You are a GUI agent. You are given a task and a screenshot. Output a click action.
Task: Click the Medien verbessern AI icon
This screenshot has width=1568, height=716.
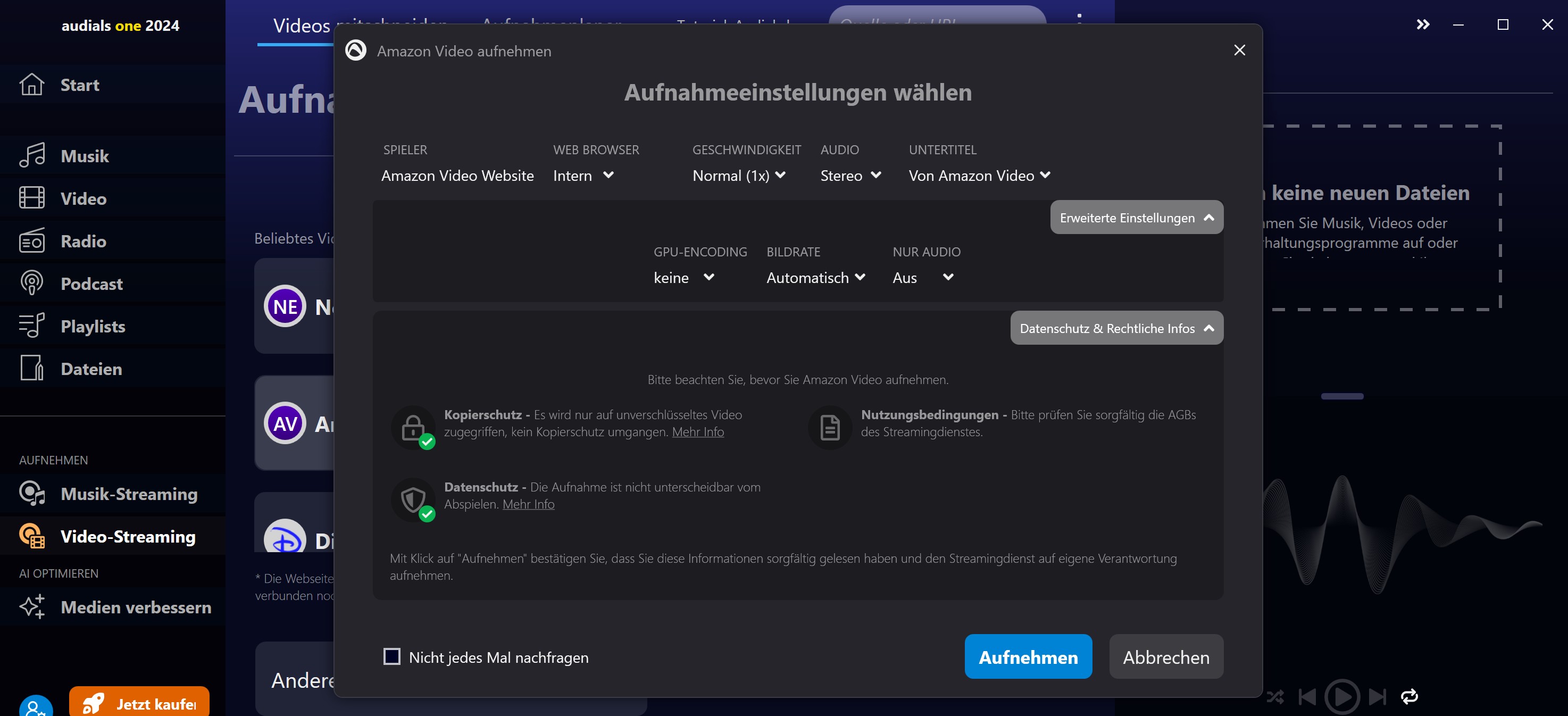coord(31,606)
